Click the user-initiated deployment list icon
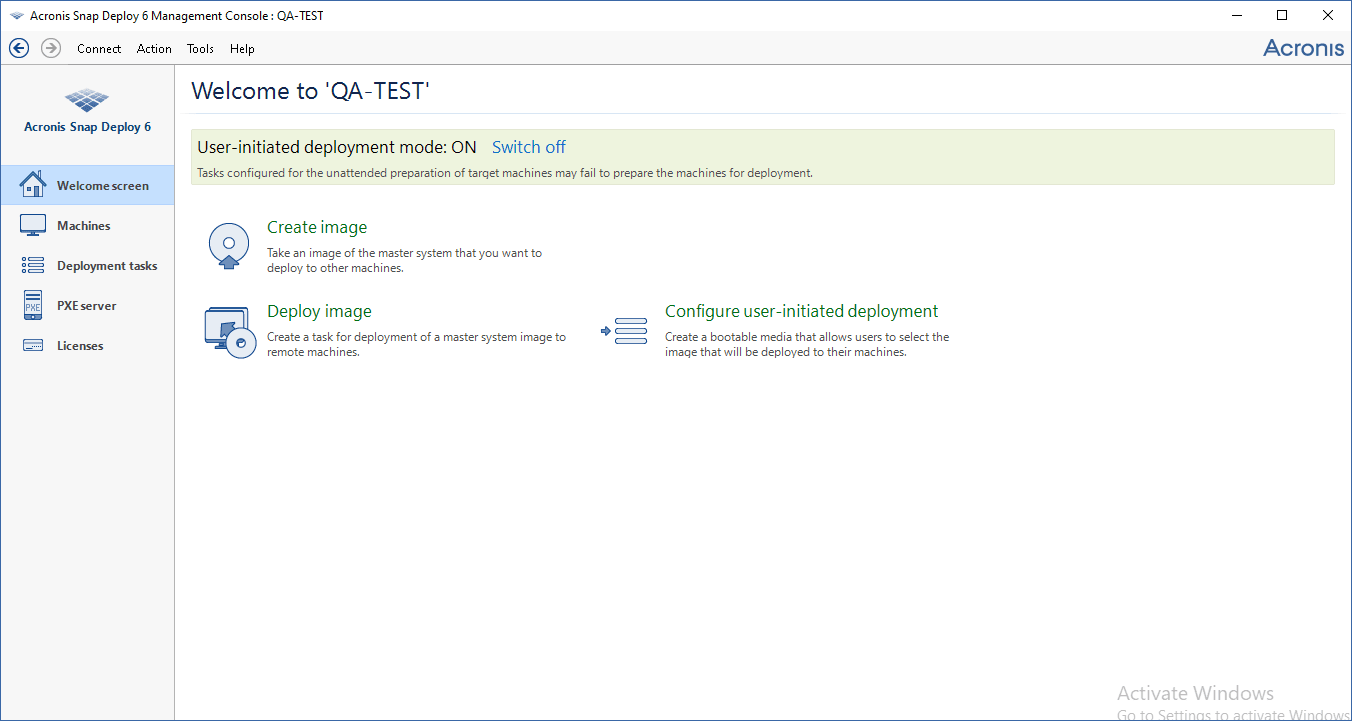 [x=625, y=331]
